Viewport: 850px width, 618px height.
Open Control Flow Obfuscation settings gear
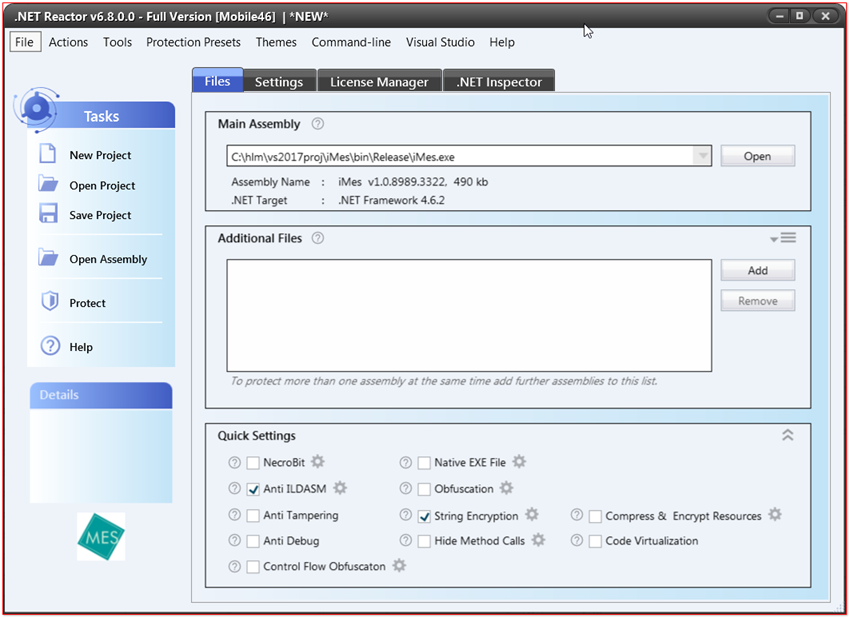(400, 565)
